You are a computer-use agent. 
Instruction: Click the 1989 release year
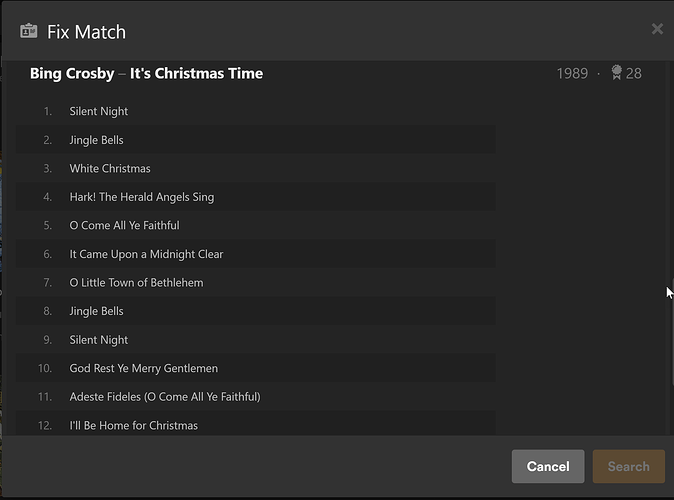click(572, 73)
